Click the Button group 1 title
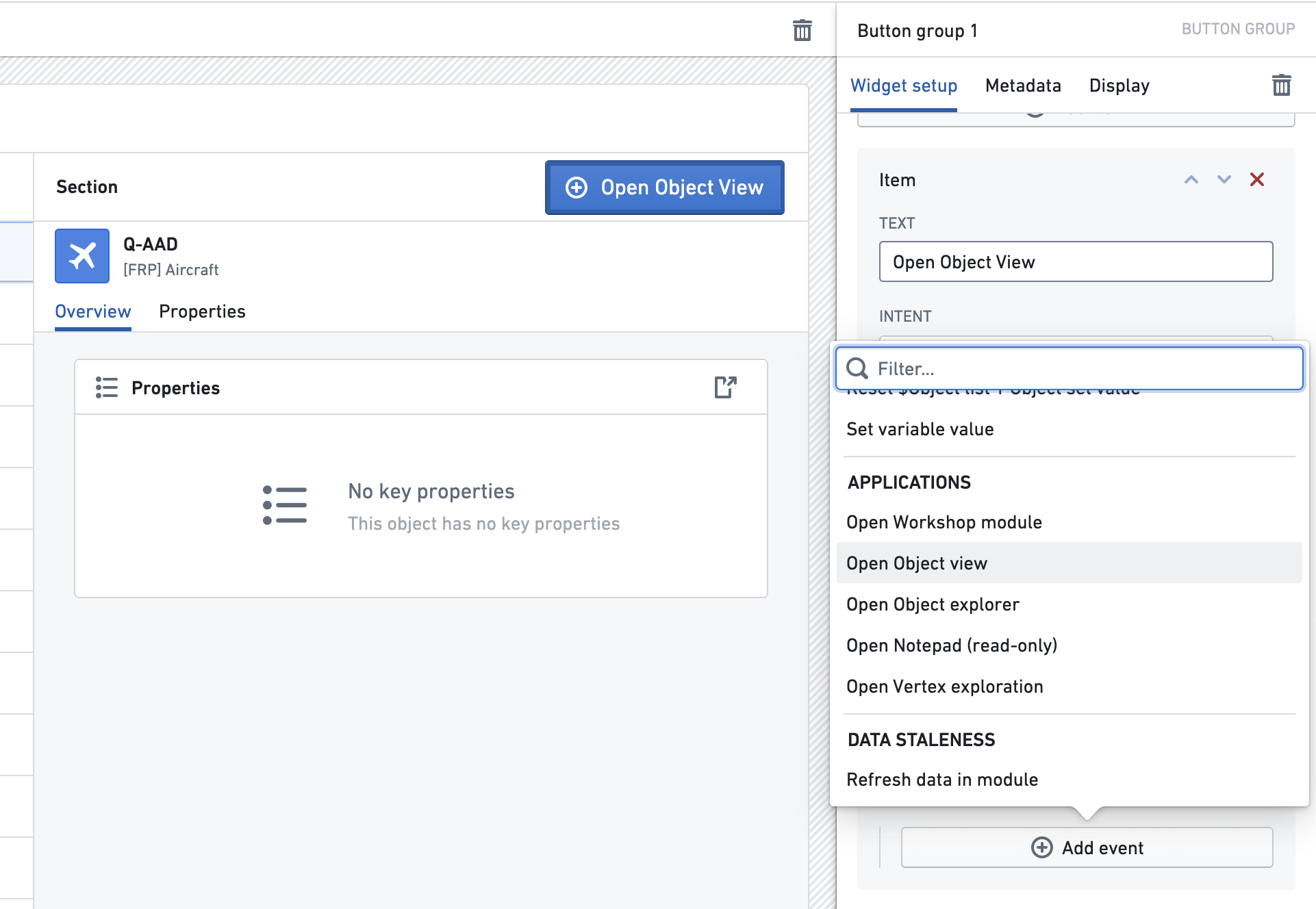Viewport: 1316px width, 909px height. [x=918, y=31]
